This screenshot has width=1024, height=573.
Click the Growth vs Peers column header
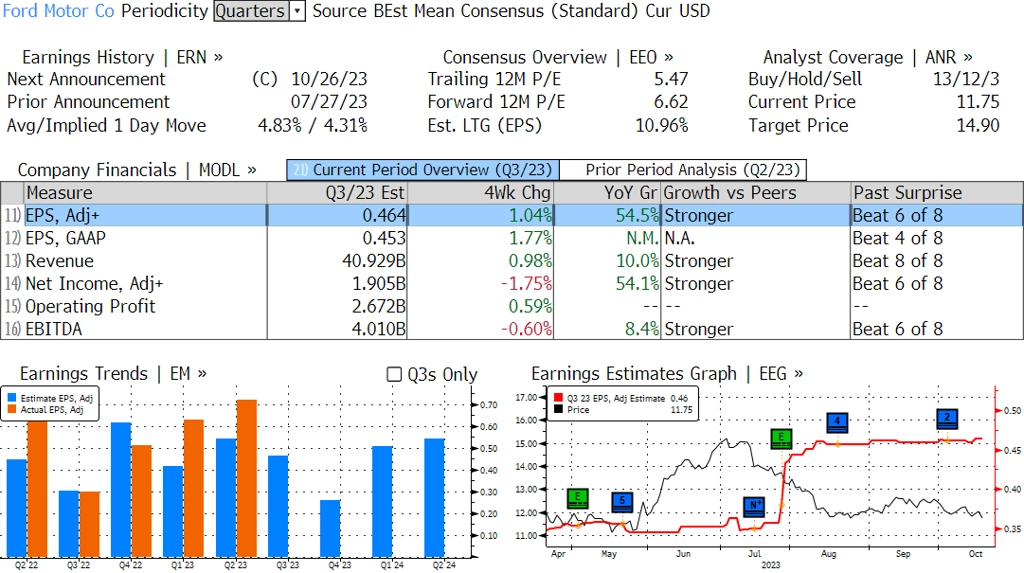pos(756,193)
